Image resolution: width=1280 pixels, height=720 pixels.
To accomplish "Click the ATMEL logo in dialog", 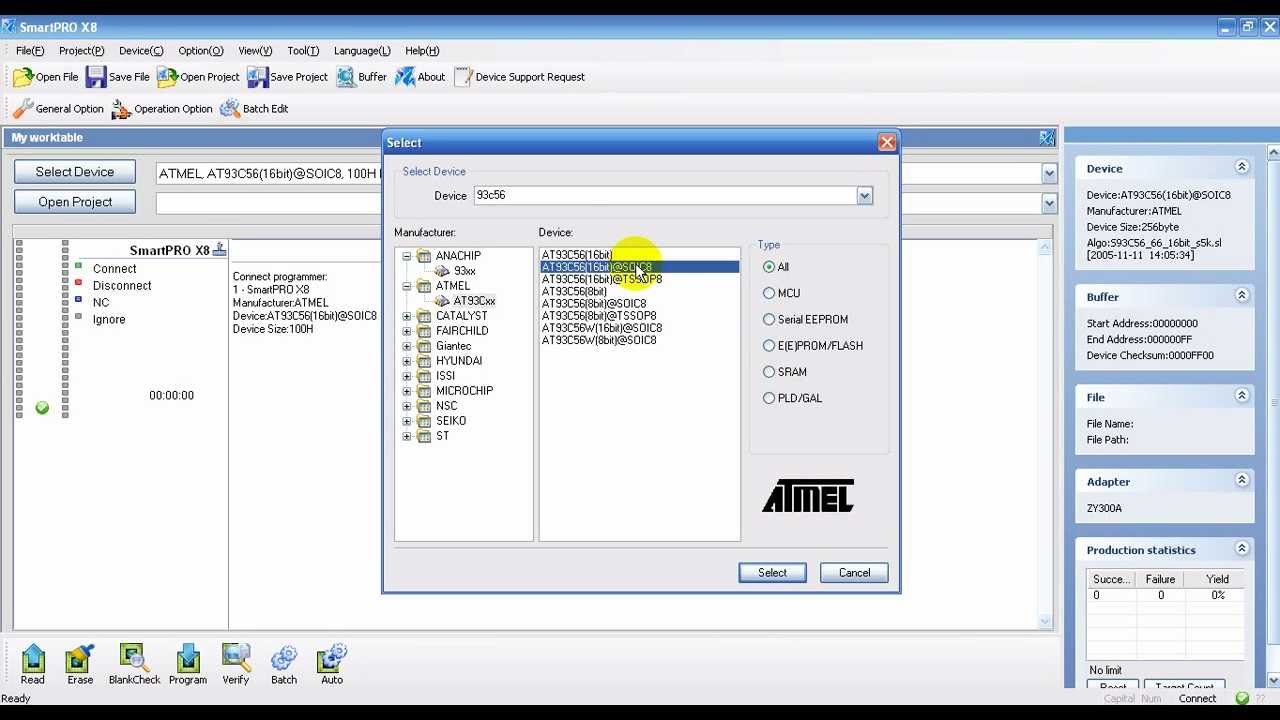I will 808,496.
